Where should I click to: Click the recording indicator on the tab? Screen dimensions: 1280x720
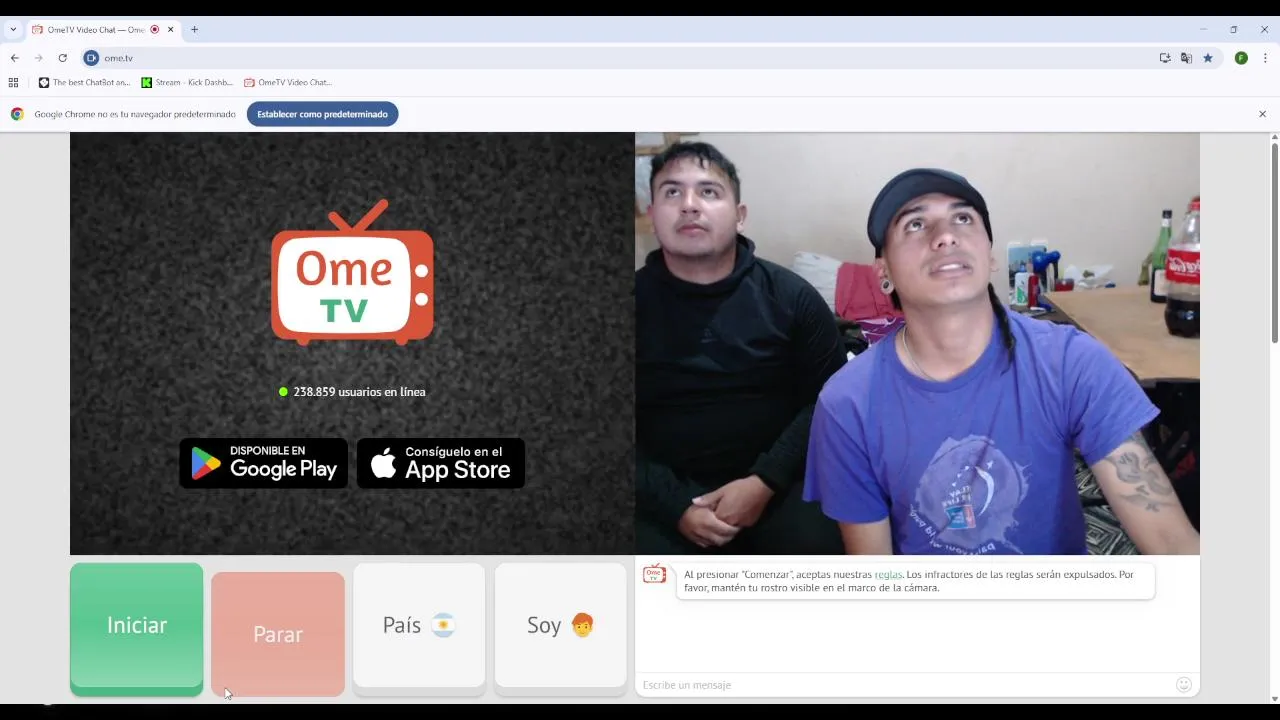coord(155,30)
